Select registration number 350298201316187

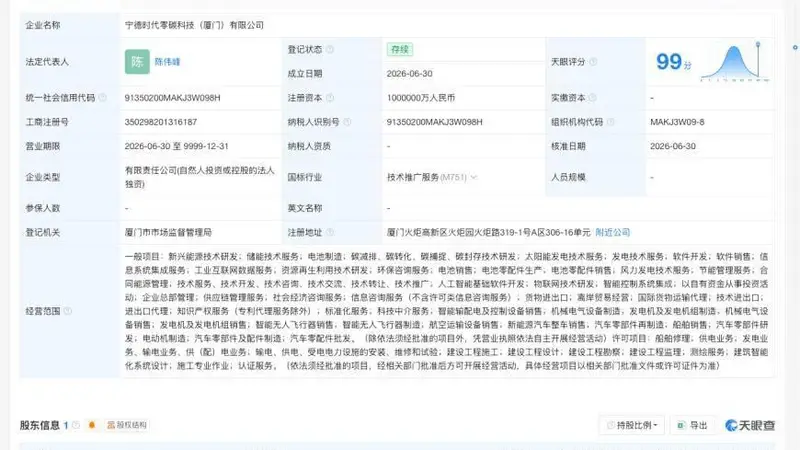click(x=161, y=122)
